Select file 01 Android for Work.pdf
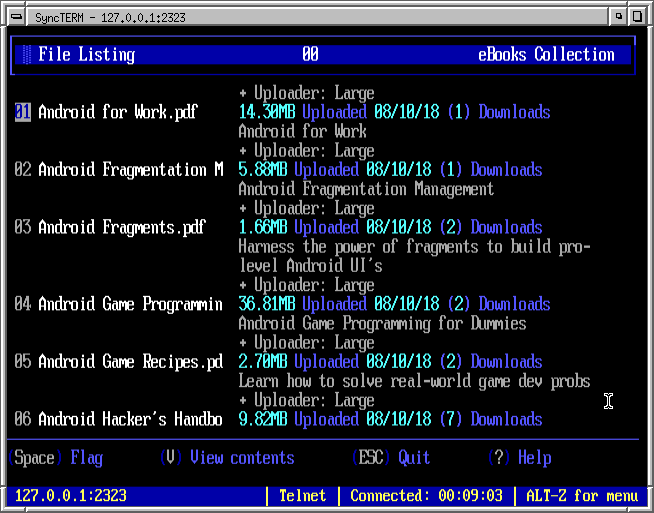This screenshot has height=513, width=654. pos(118,112)
